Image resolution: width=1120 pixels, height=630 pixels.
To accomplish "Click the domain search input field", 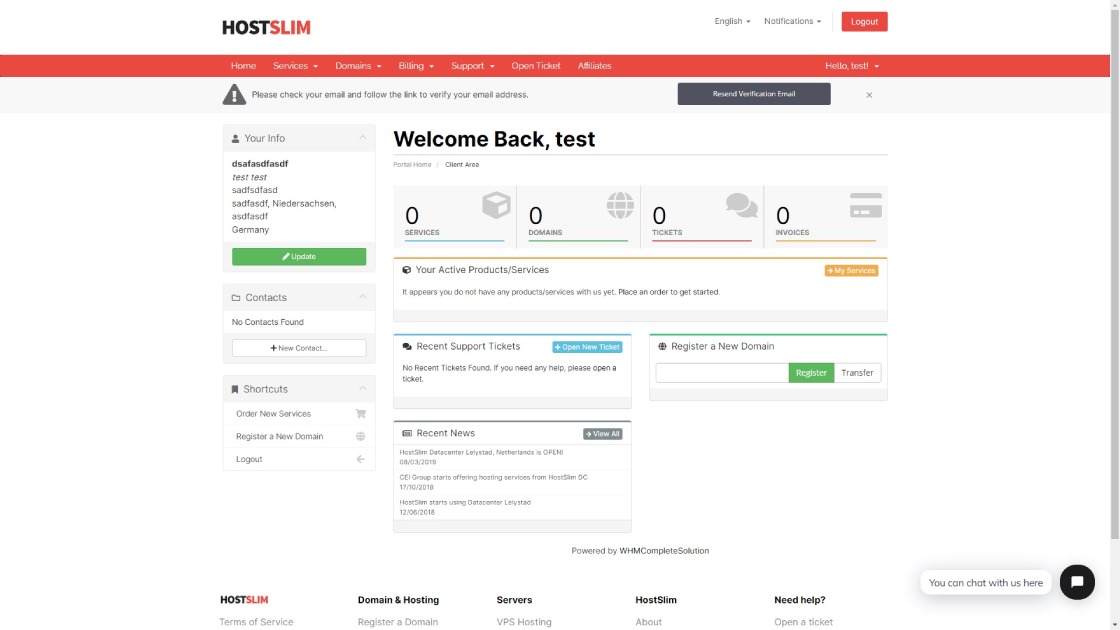I will pos(722,372).
